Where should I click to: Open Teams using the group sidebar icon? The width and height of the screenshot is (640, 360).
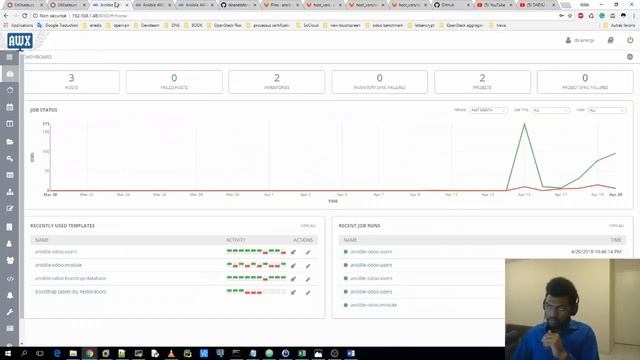point(10,260)
